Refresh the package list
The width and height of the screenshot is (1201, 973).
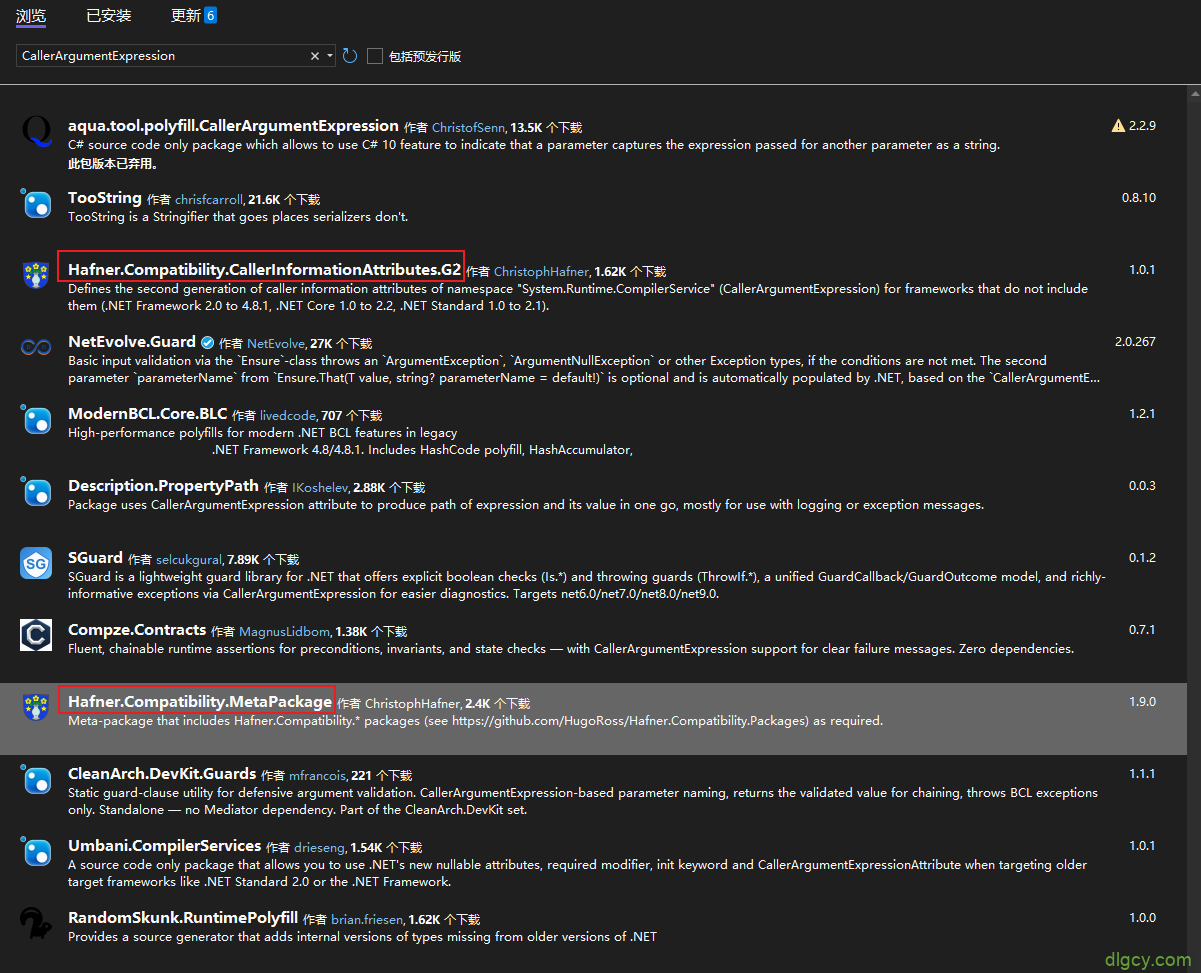[350, 56]
